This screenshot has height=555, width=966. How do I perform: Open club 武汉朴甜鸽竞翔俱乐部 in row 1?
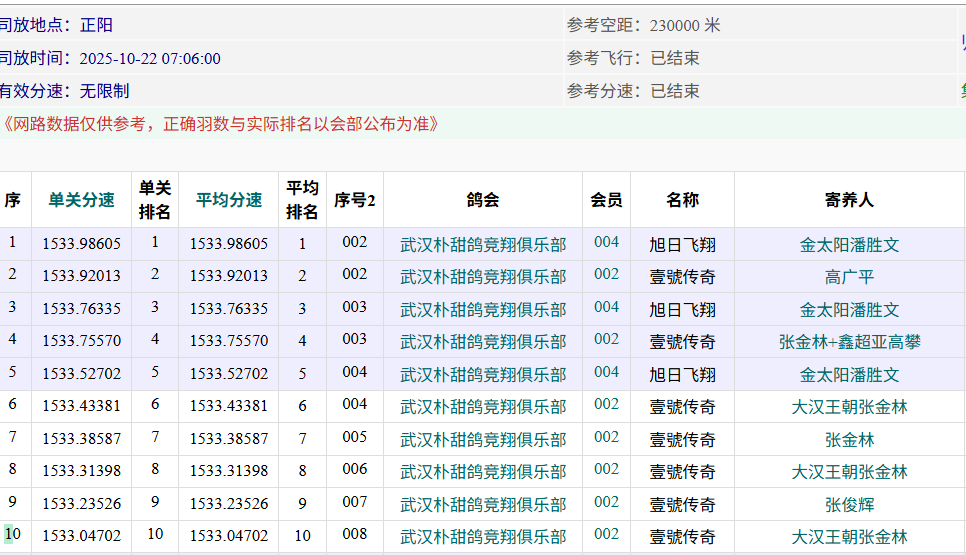[x=483, y=245]
